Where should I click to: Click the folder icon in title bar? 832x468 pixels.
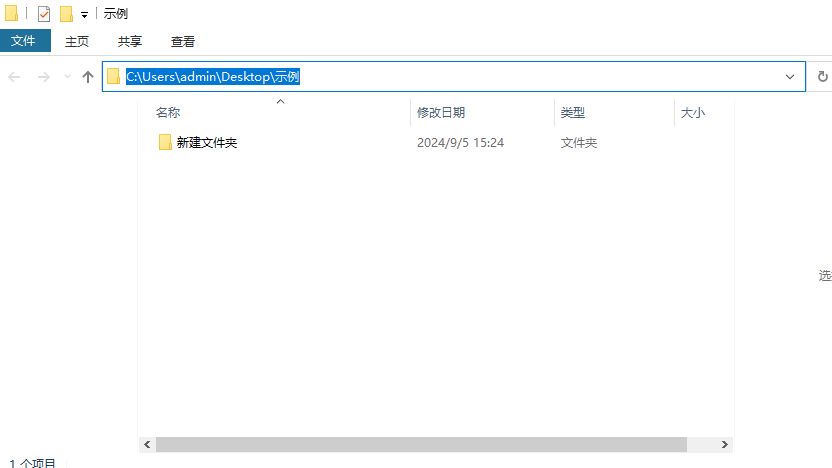tap(11, 13)
